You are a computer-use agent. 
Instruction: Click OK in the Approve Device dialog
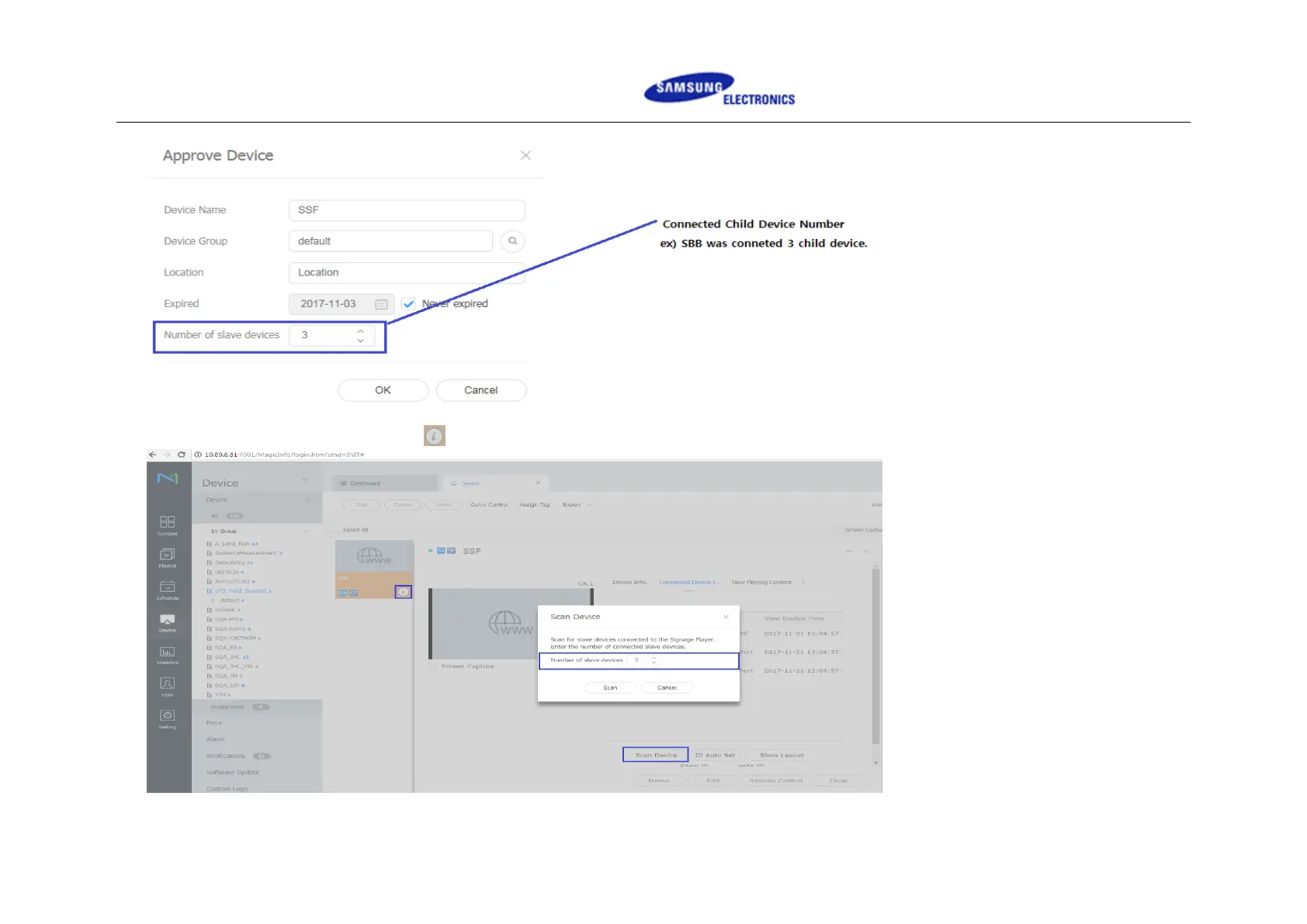tap(383, 390)
